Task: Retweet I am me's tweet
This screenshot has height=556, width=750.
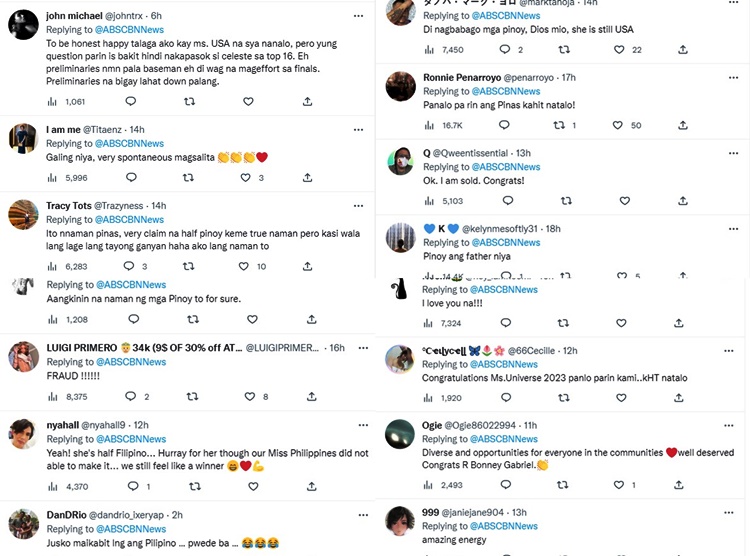Action: 188,178
